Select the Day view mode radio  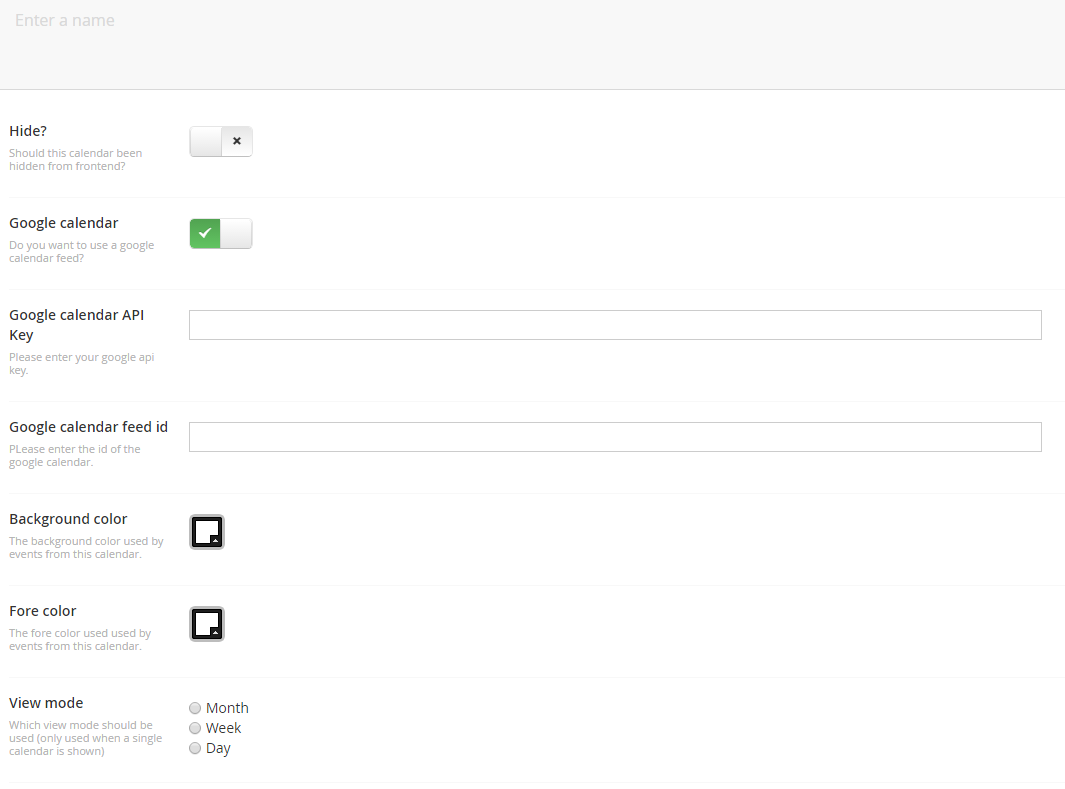click(x=195, y=748)
